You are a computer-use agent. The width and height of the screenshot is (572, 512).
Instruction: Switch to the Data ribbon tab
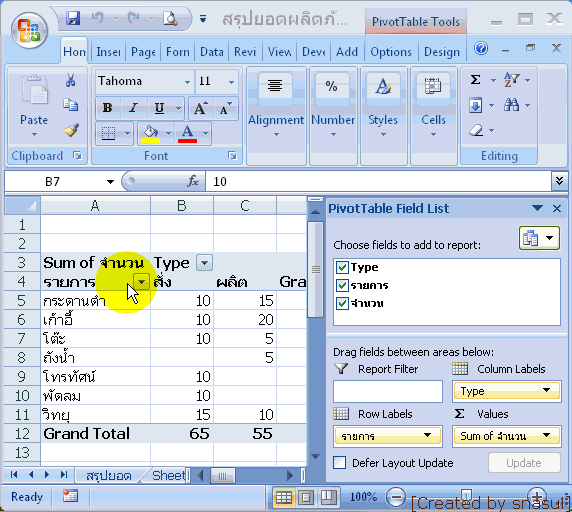click(x=212, y=52)
